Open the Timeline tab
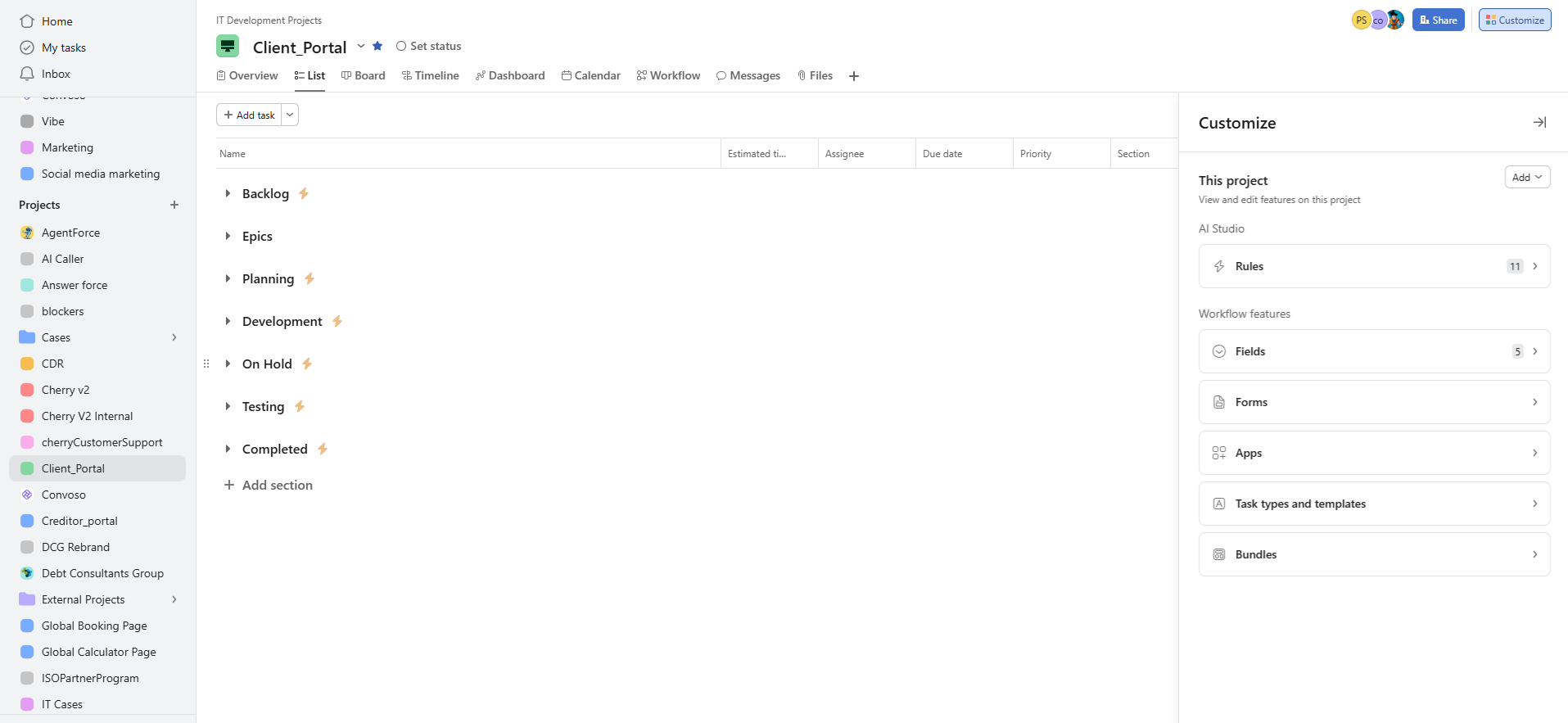 [x=431, y=75]
